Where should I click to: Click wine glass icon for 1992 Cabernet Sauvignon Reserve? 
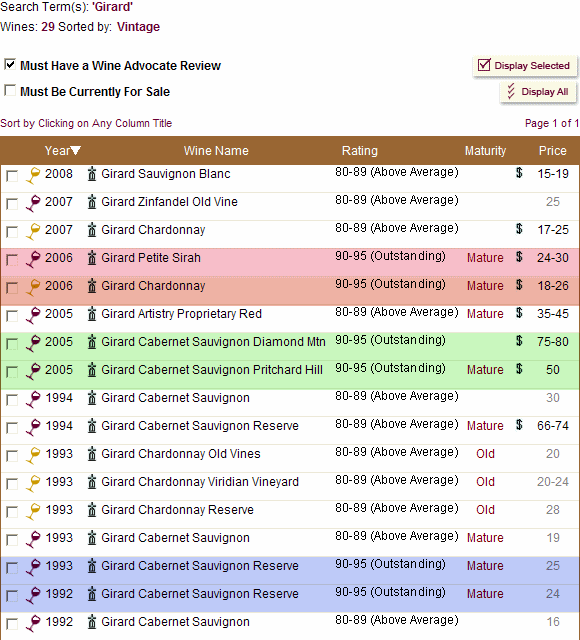pyautogui.click(x=33, y=596)
